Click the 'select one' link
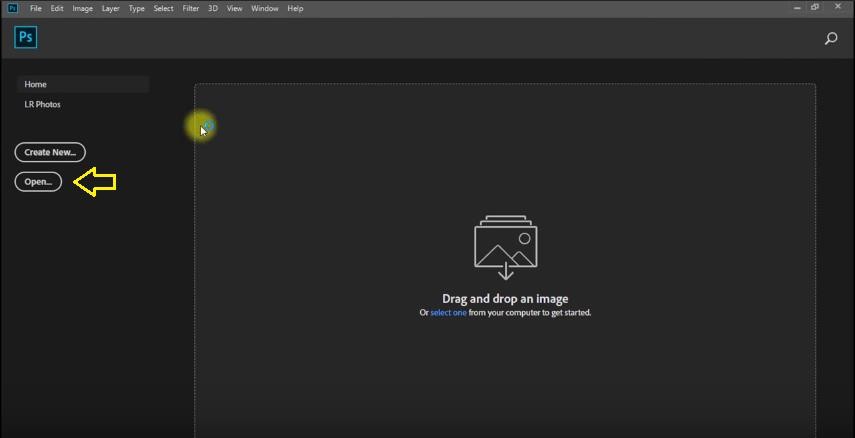The image size is (855, 438). click(x=448, y=313)
